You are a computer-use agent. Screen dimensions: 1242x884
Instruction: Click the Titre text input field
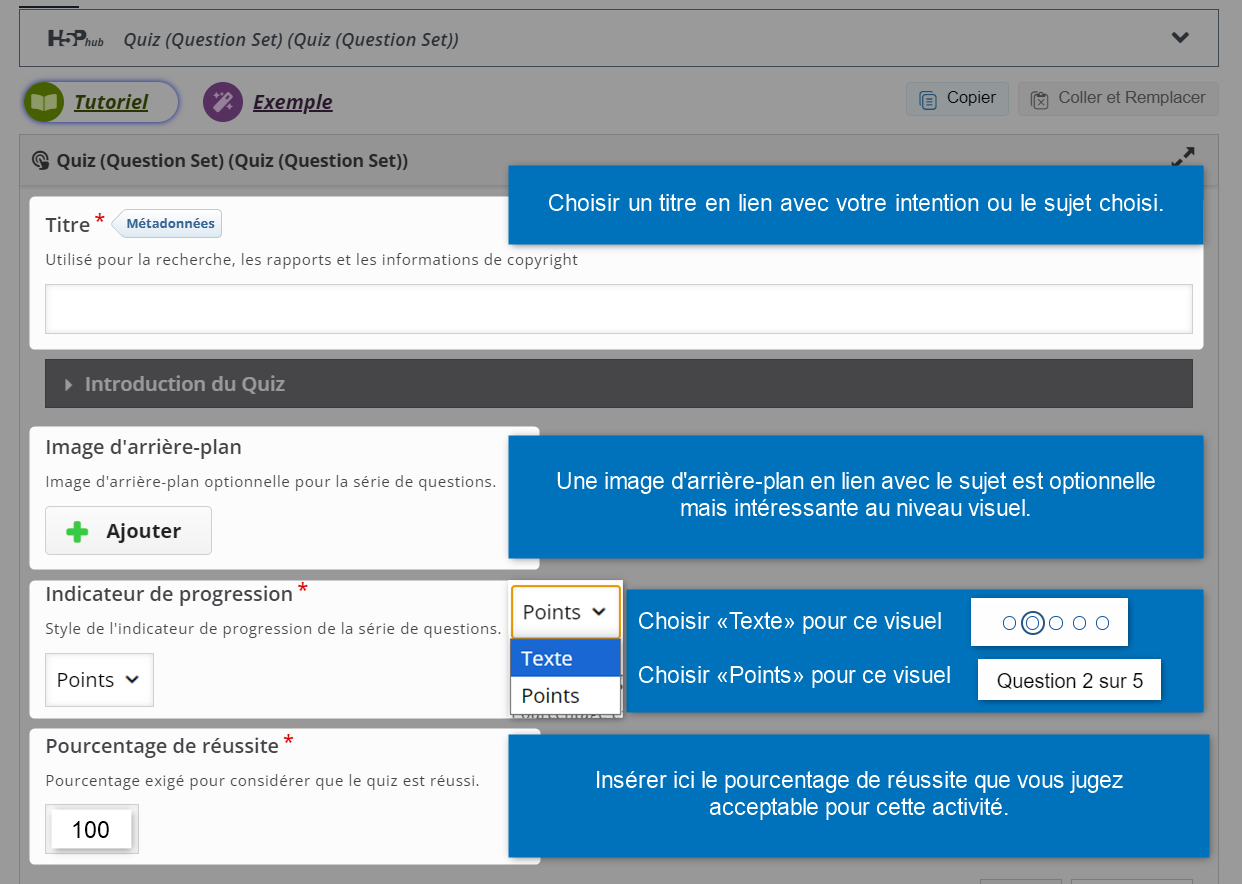(x=618, y=309)
